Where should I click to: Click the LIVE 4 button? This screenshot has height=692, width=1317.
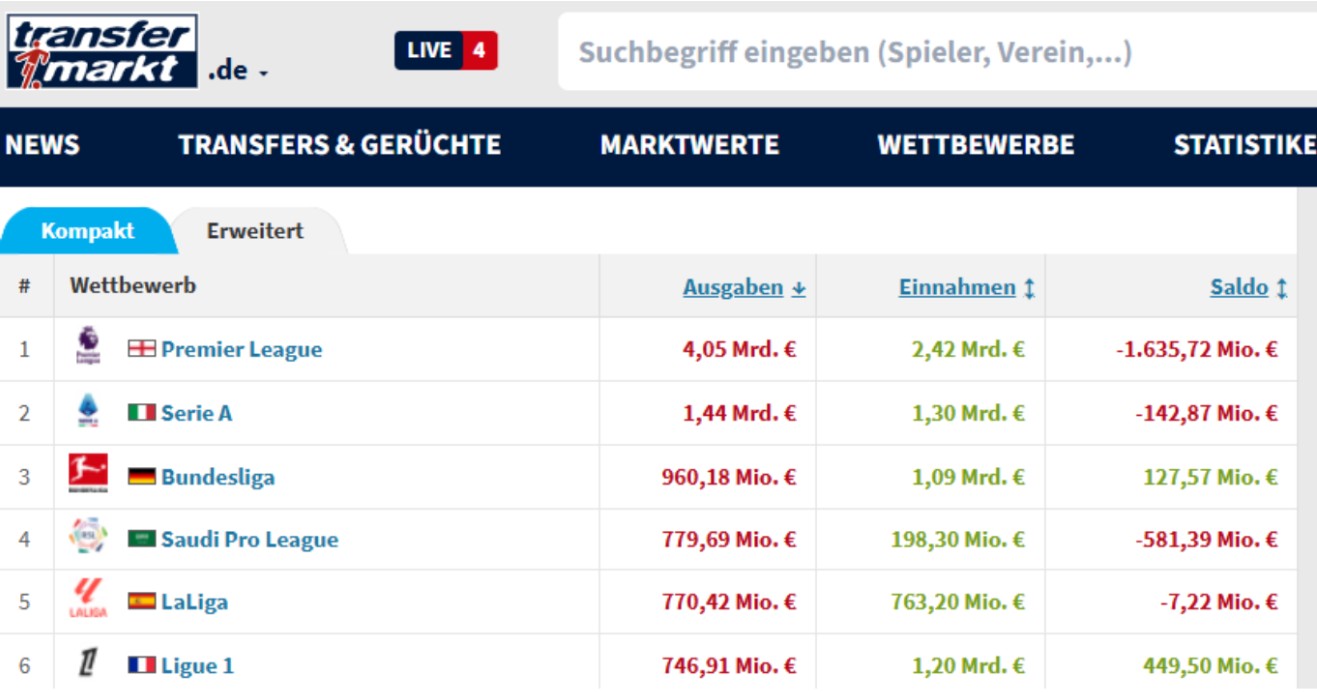click(x=446, y=50)
